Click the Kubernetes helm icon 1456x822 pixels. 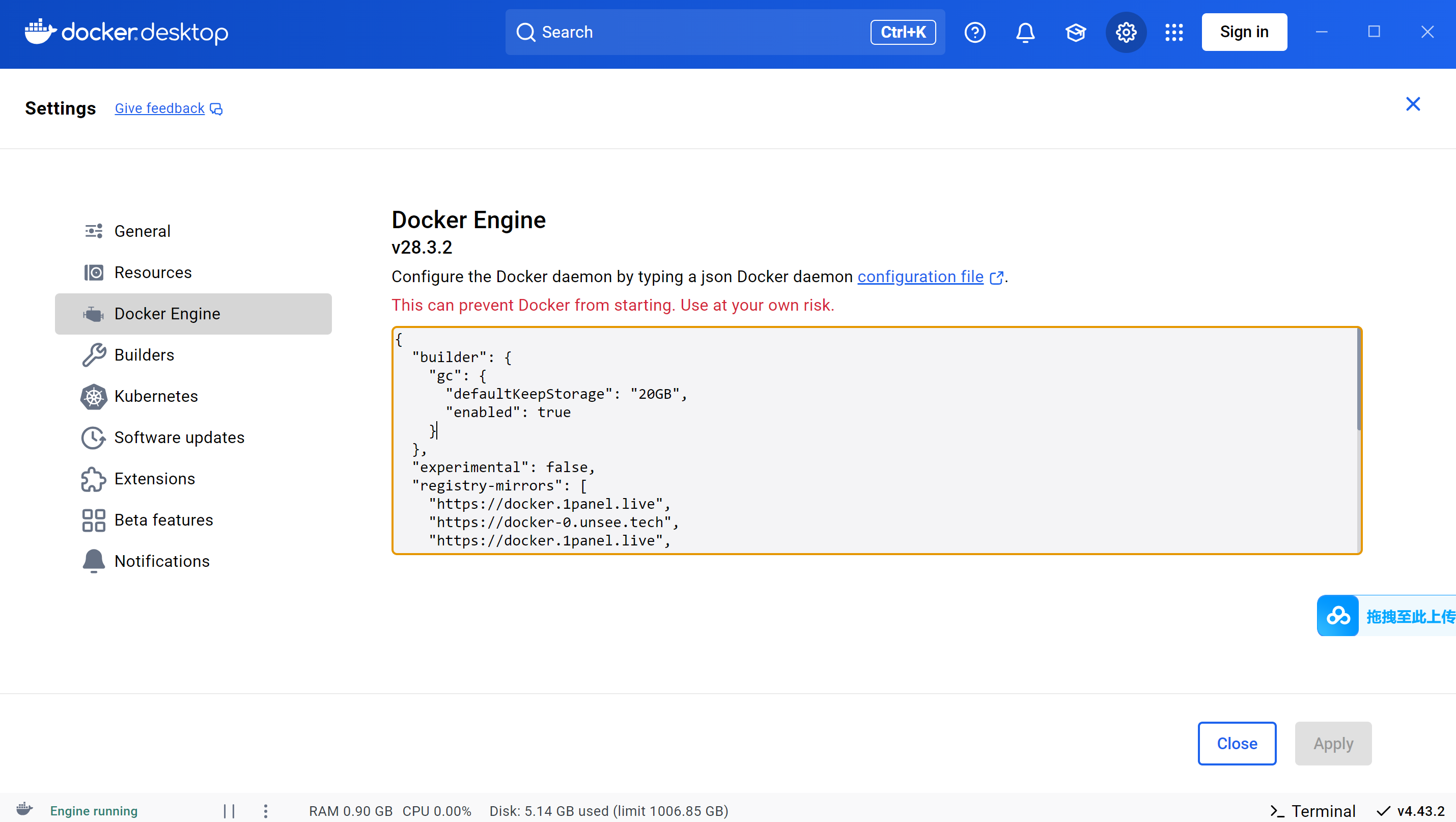click(x=93, y=396)
